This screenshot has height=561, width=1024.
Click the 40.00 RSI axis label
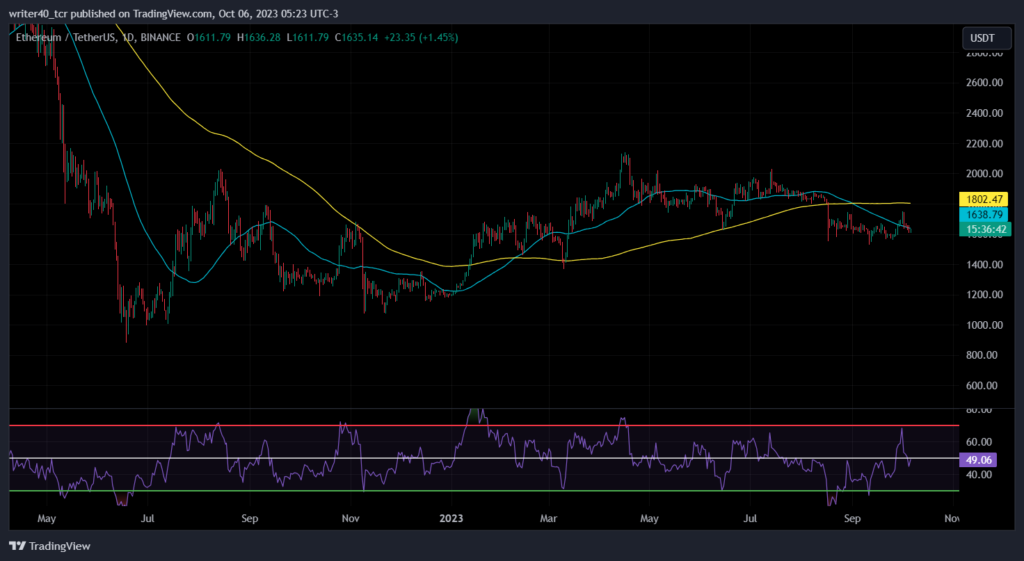[979, 475]
